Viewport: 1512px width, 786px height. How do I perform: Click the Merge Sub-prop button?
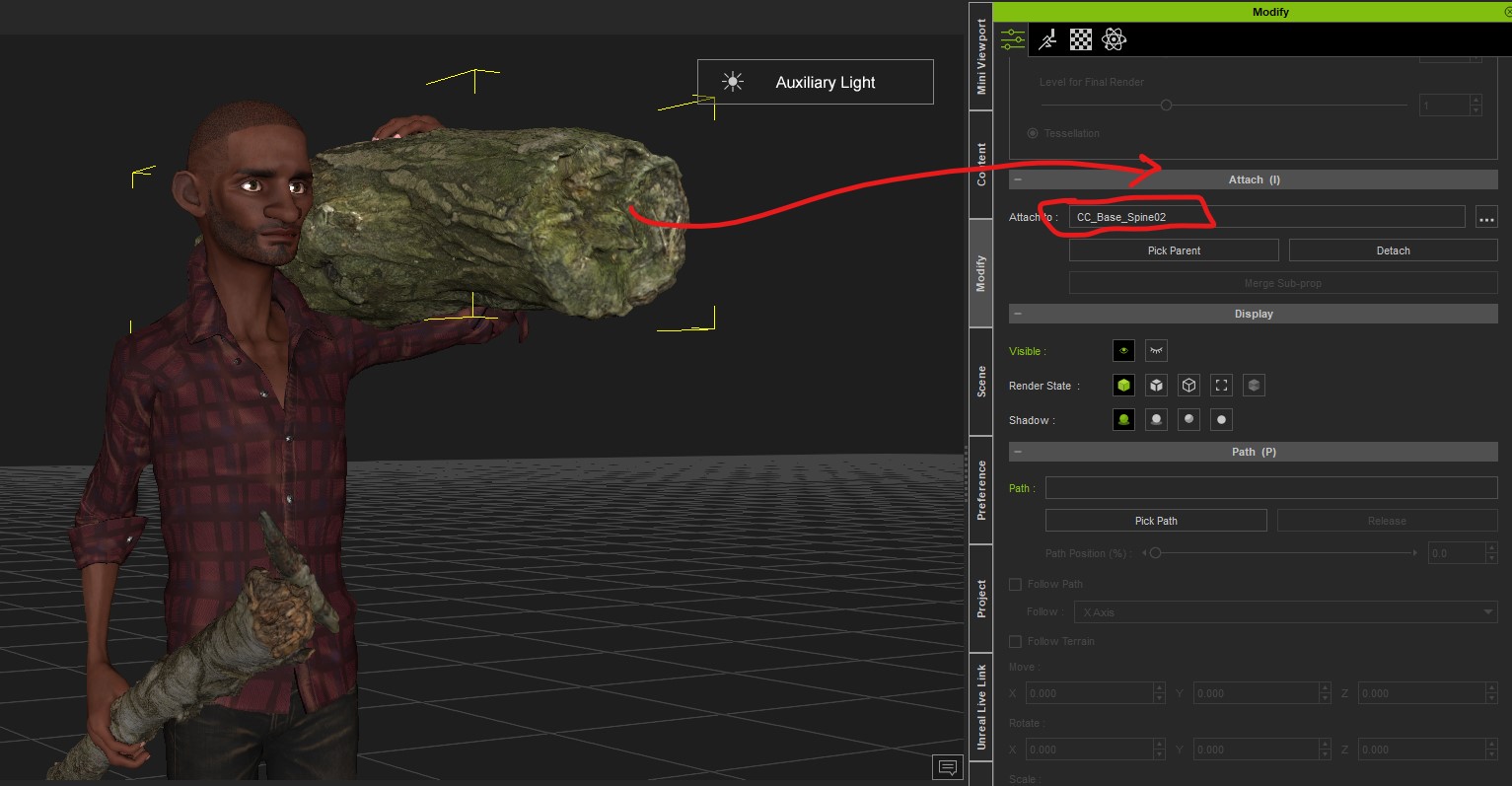click(x=1283, y=283)
